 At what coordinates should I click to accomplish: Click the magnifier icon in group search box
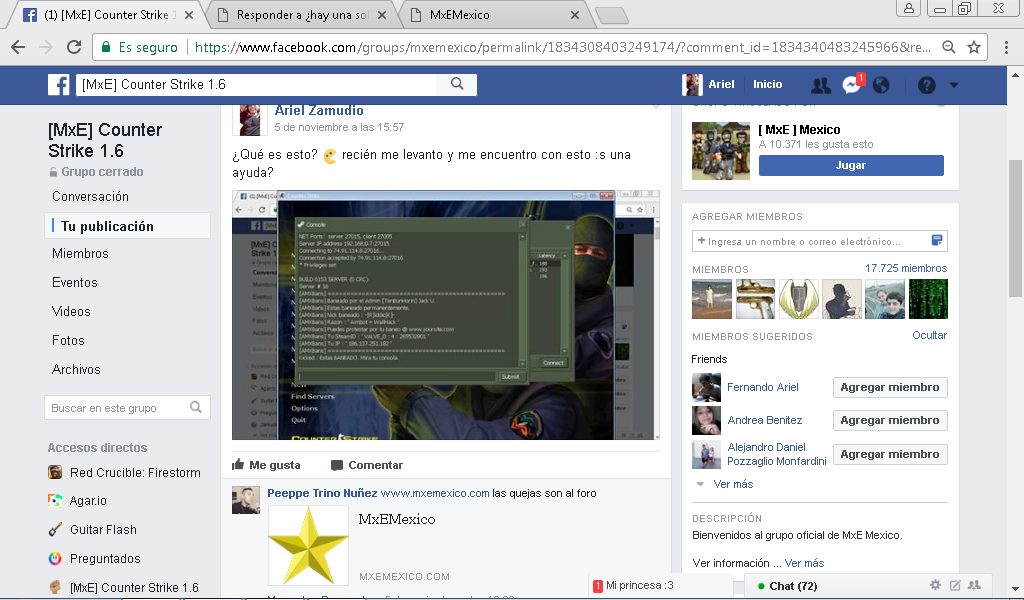pos(196,407)
